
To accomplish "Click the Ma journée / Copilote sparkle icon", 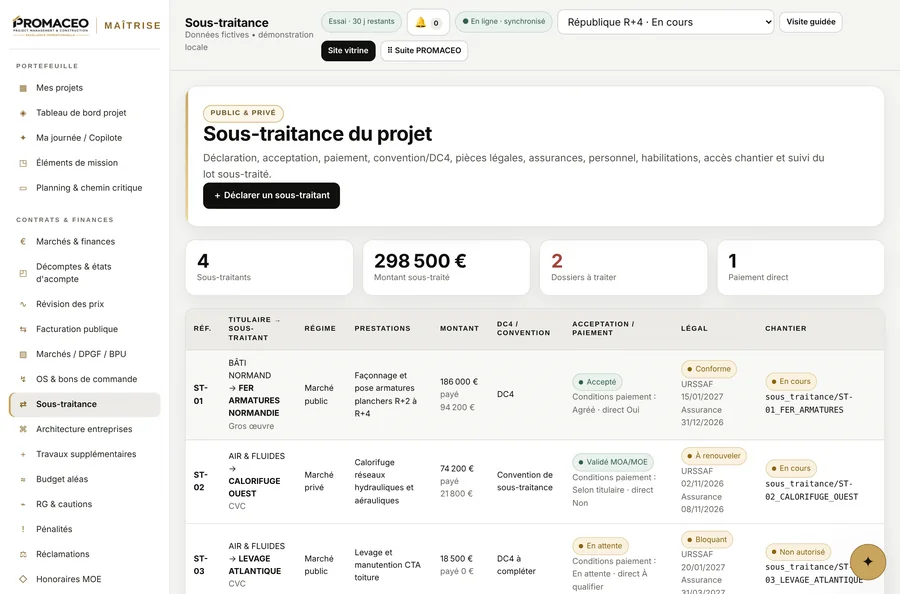I will (23, 138).
